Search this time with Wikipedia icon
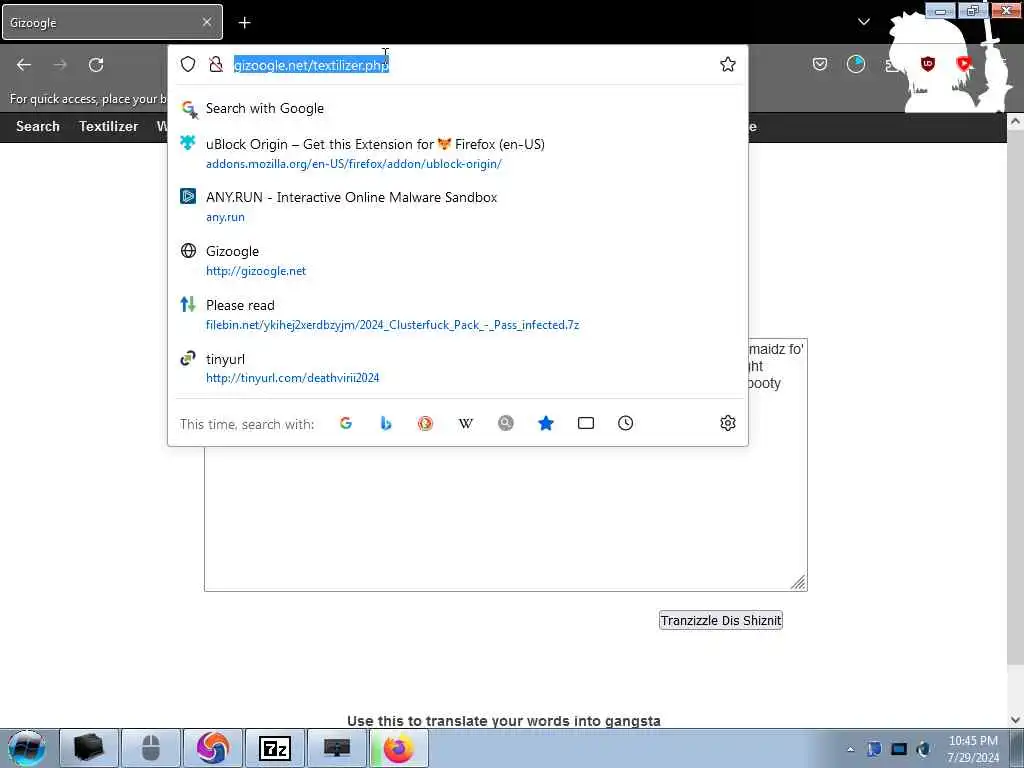Screen dimensions: 1024x768 click(x=466, y=423)
